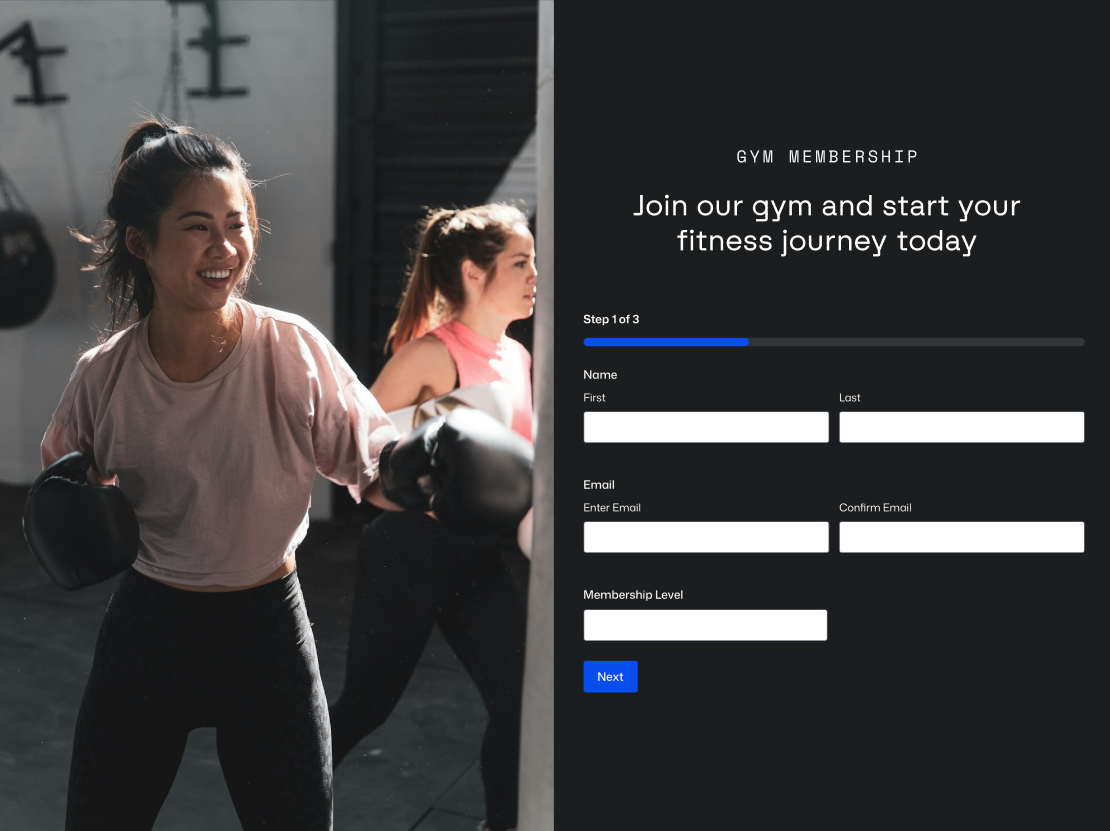This screenshot has width=1110, height=831.
Task: Select the Name section label
Action: (x=600, y=374)
